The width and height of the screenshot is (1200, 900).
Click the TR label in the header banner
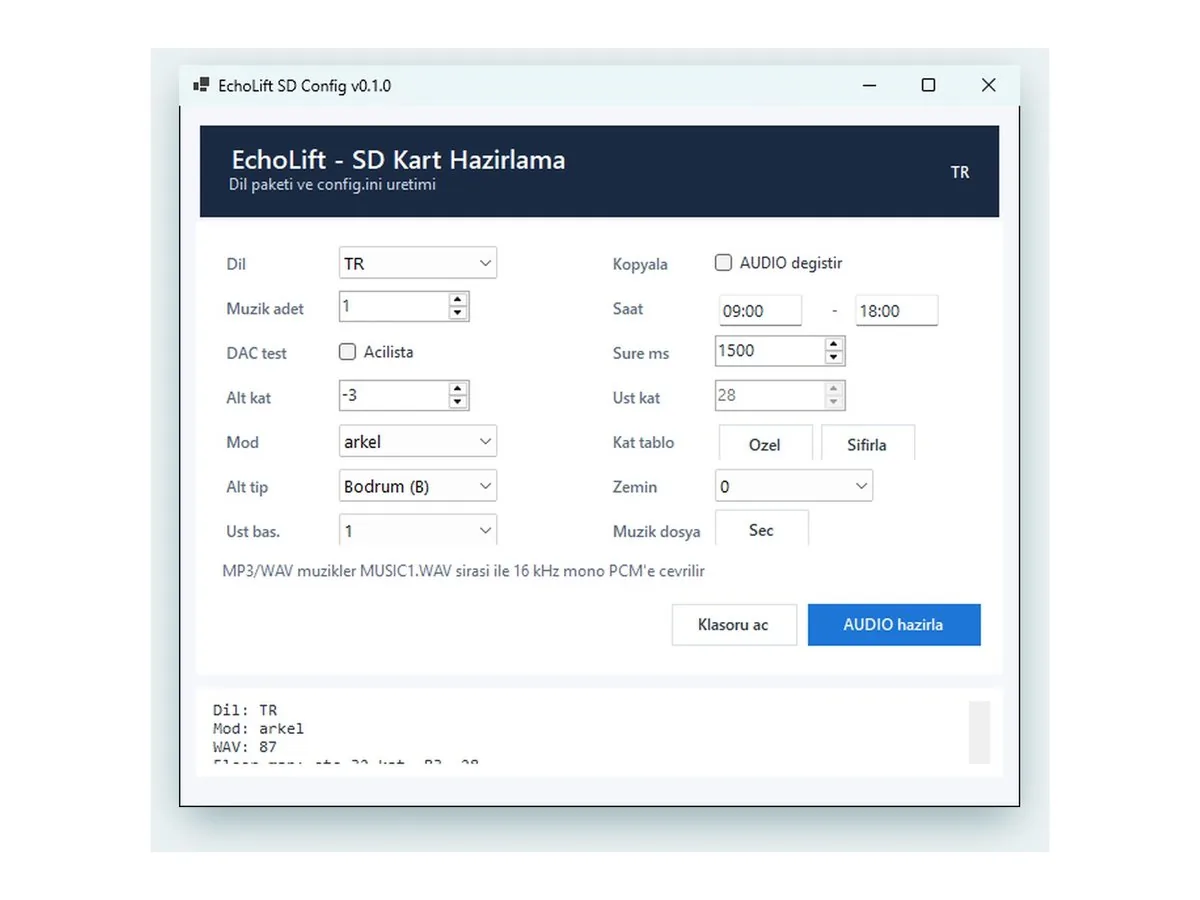point(960,172)
